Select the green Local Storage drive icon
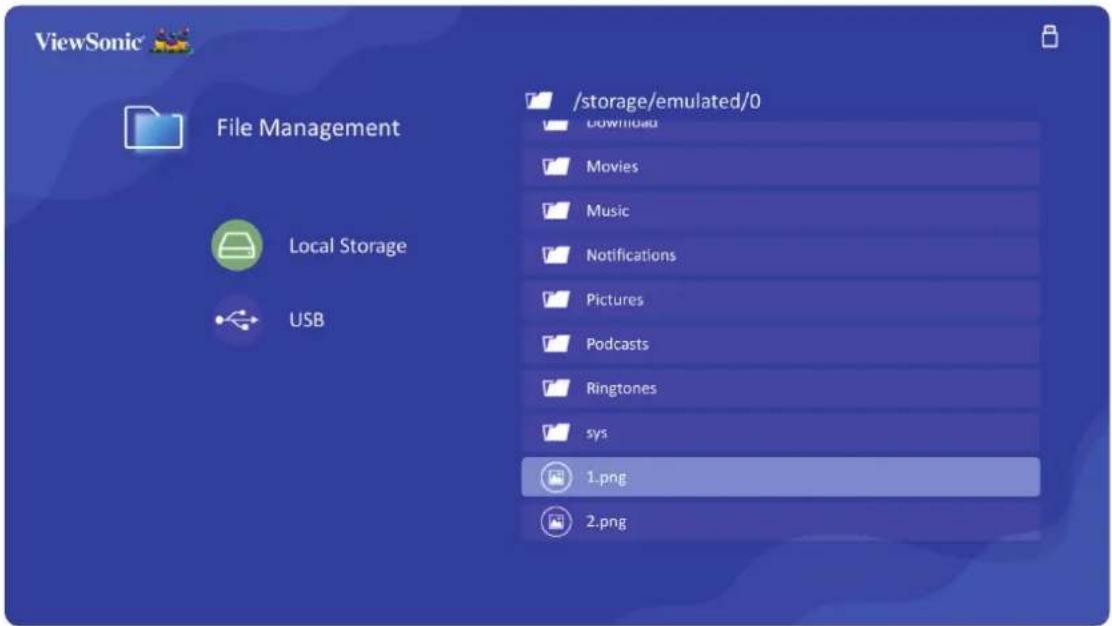1112x626 pixels. click(x=237, y=245)
